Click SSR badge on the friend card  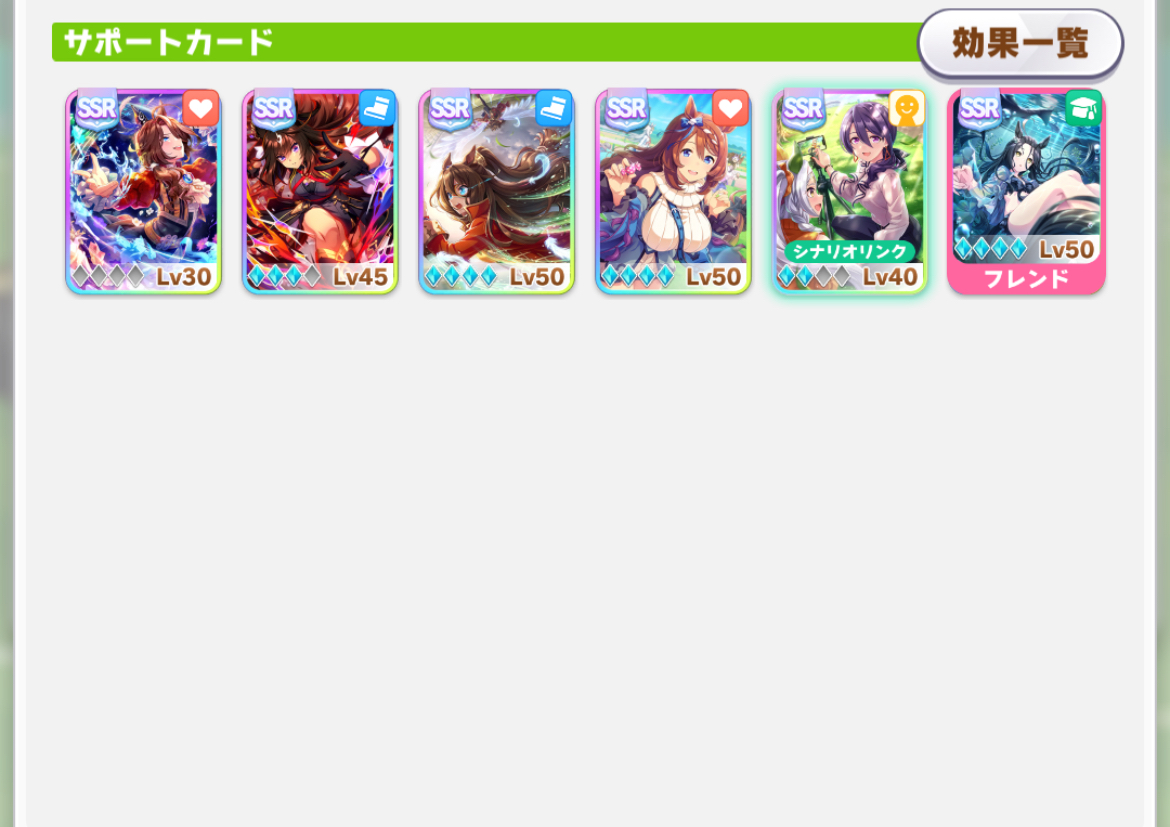980,110
